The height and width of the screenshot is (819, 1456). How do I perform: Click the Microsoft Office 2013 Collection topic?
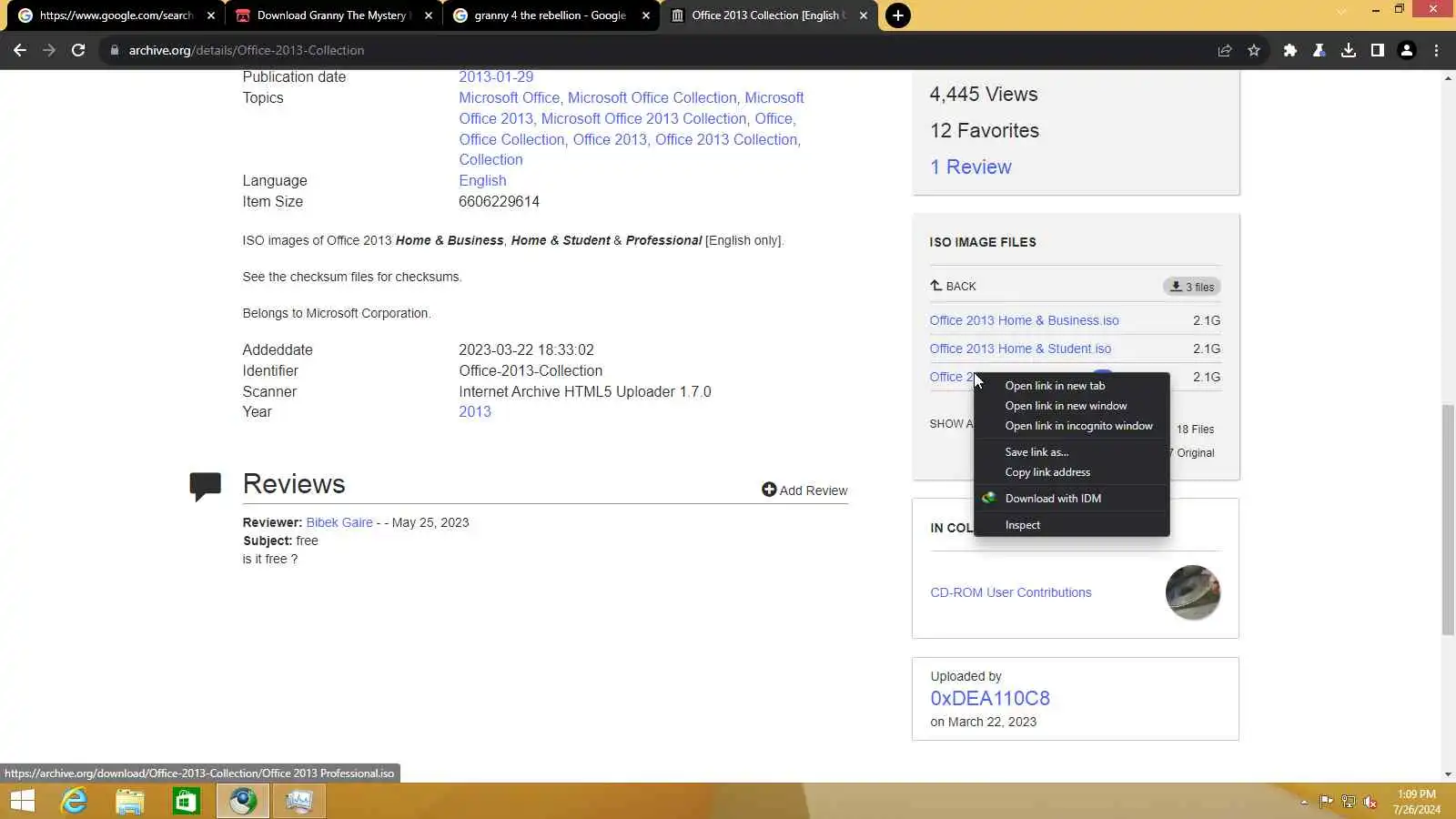tap(643, 119)
